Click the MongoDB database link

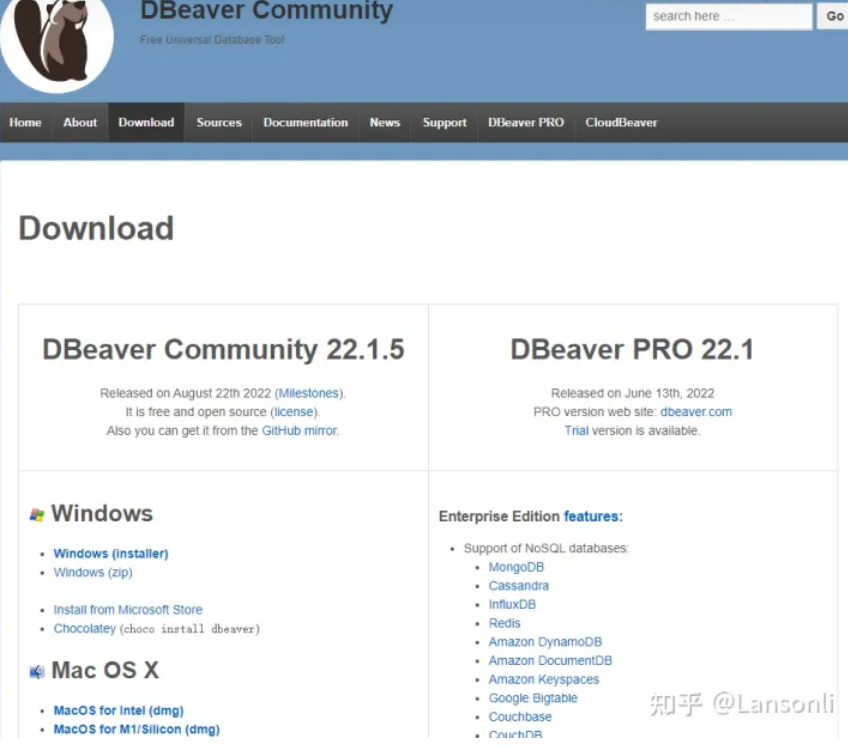pos(516,566)
